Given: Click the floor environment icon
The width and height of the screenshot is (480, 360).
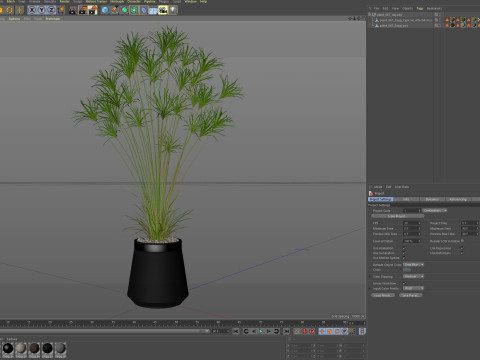Looking at the screenshot, I should pyautogui.click(x=153, y=10).
